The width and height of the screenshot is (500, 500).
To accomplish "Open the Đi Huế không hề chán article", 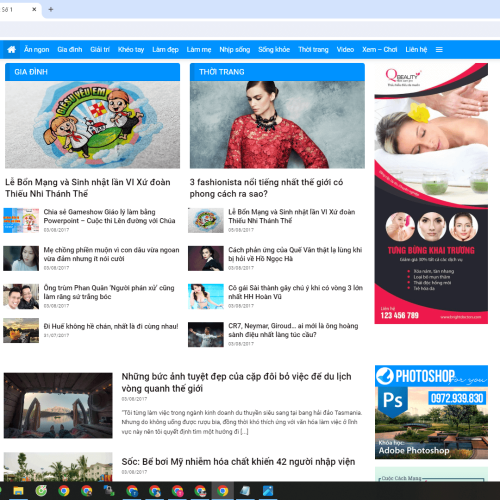I will (x=111, y=326).
